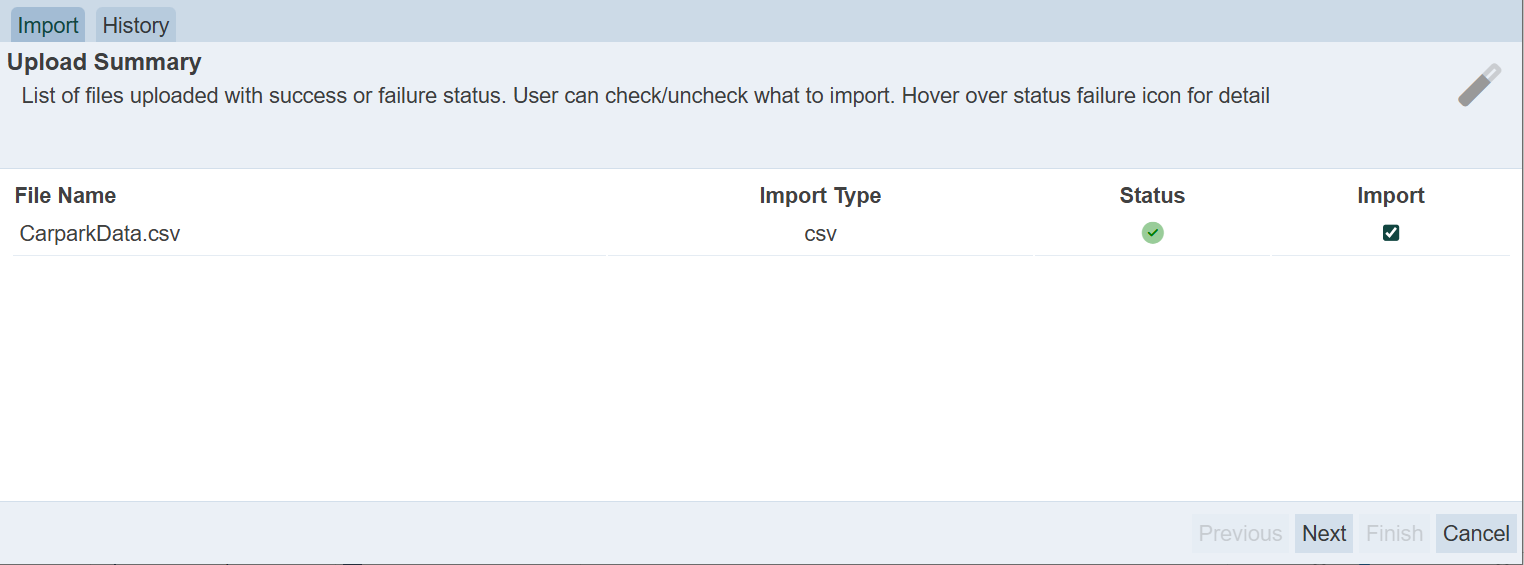Viewport: 1524px width, 565px height.
Task: Click the csv import type cell
Action: (x=820, y=234)
